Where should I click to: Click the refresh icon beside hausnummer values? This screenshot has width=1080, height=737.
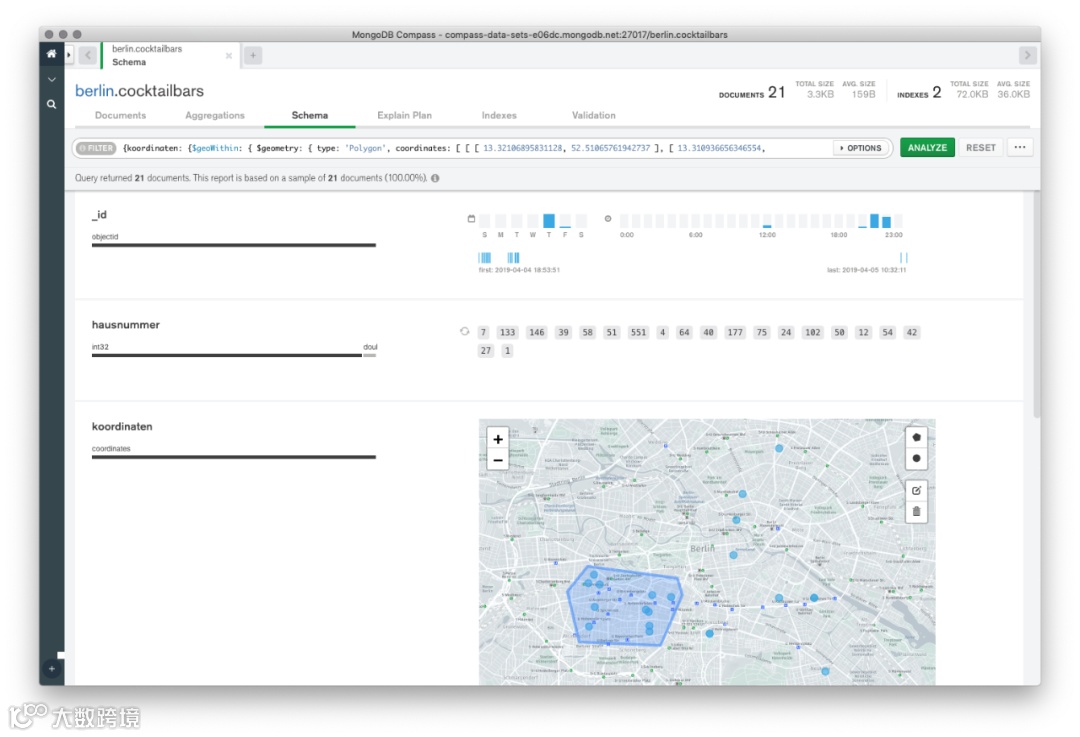464,331
